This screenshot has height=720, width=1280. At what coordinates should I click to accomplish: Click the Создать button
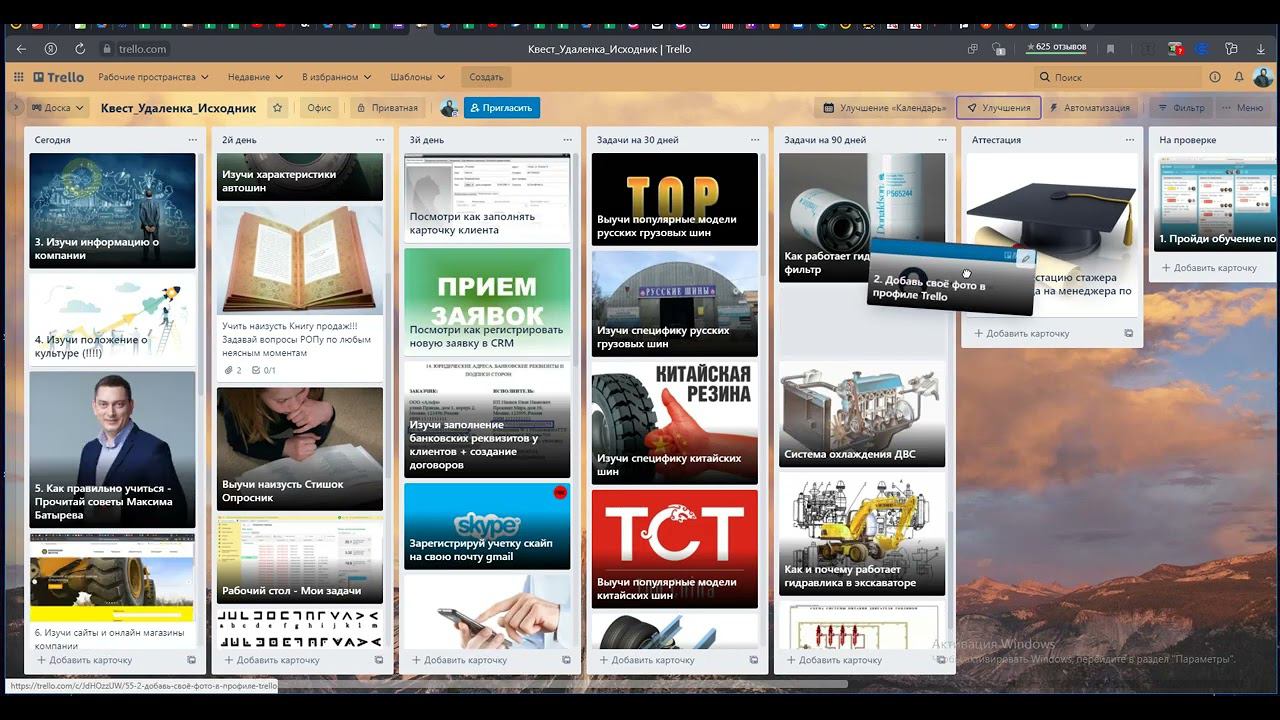tap(486, 77)
